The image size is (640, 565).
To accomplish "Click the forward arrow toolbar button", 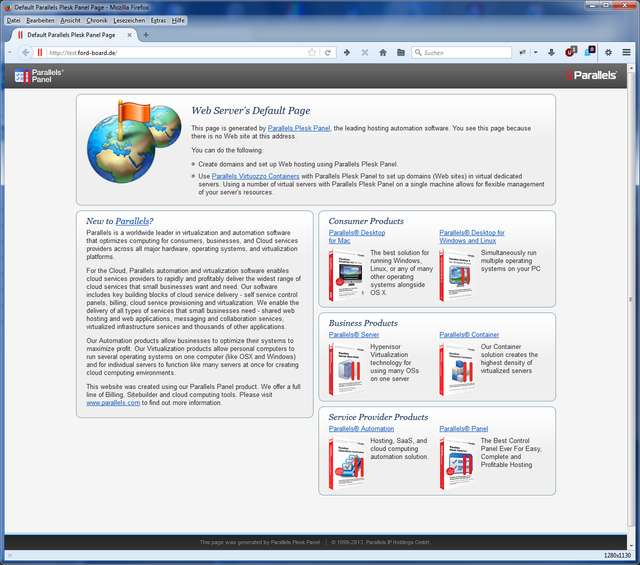I will (347, 52).
